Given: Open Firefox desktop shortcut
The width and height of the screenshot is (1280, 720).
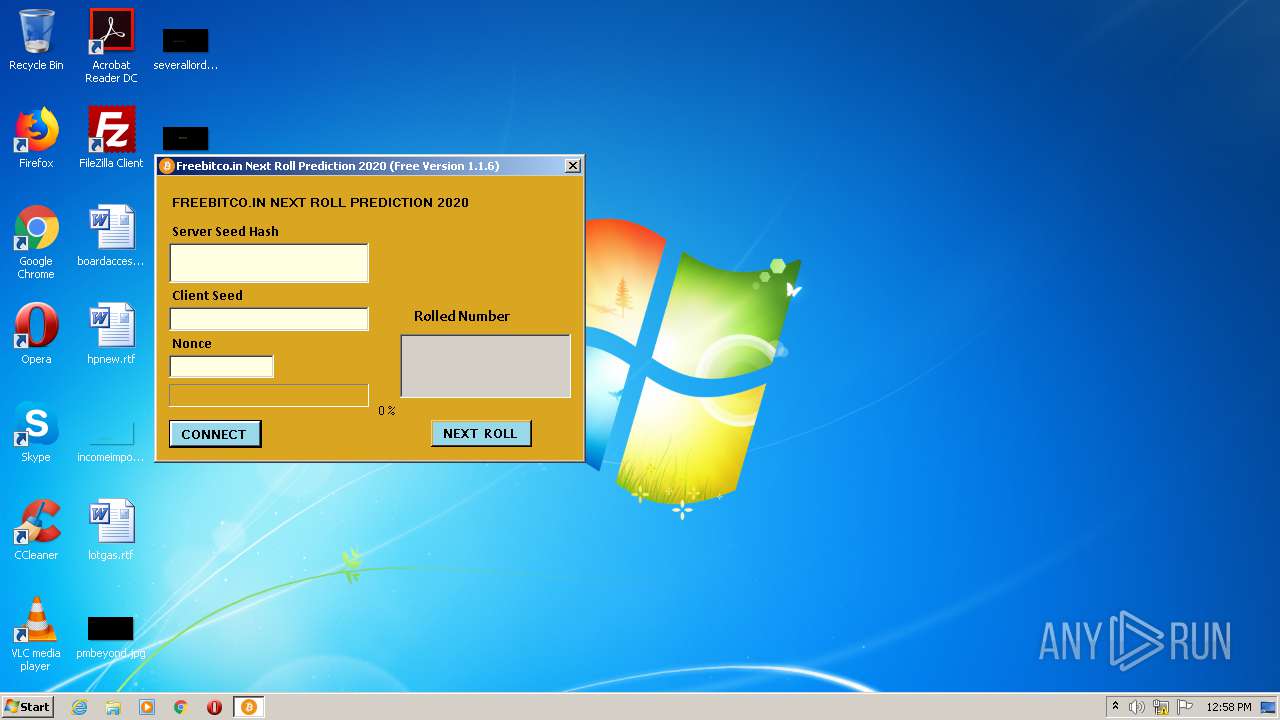Looking at the screenshot, I should pyautogui.click(x=36, y=138).
